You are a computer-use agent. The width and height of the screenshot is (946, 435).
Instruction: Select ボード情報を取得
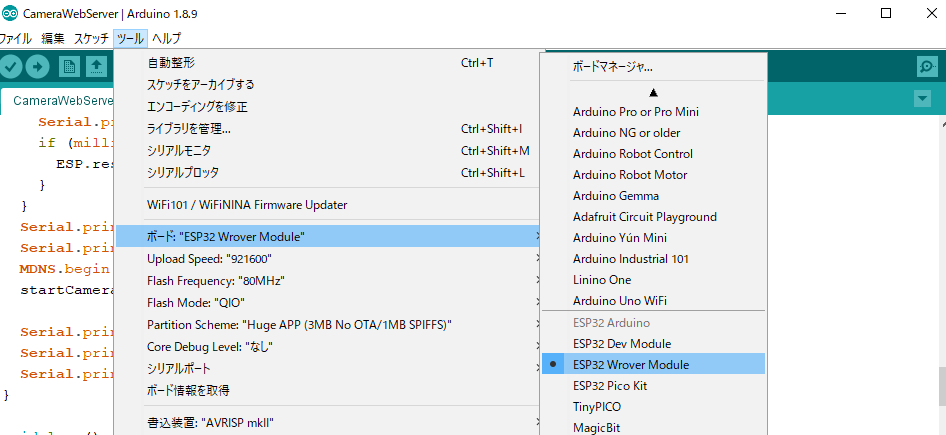[x=329, y=390]
